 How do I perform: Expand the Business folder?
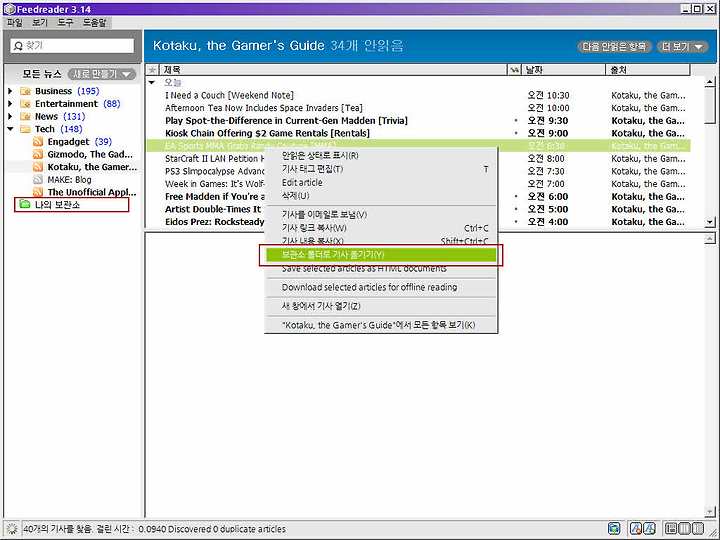[10, 91]
